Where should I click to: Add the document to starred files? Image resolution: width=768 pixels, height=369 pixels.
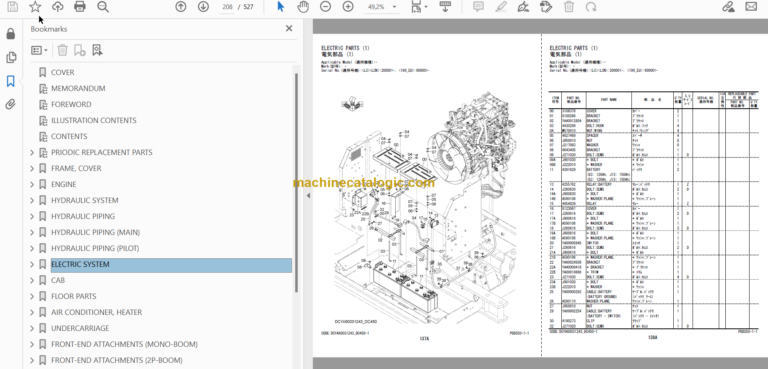(x=35, y=7)
